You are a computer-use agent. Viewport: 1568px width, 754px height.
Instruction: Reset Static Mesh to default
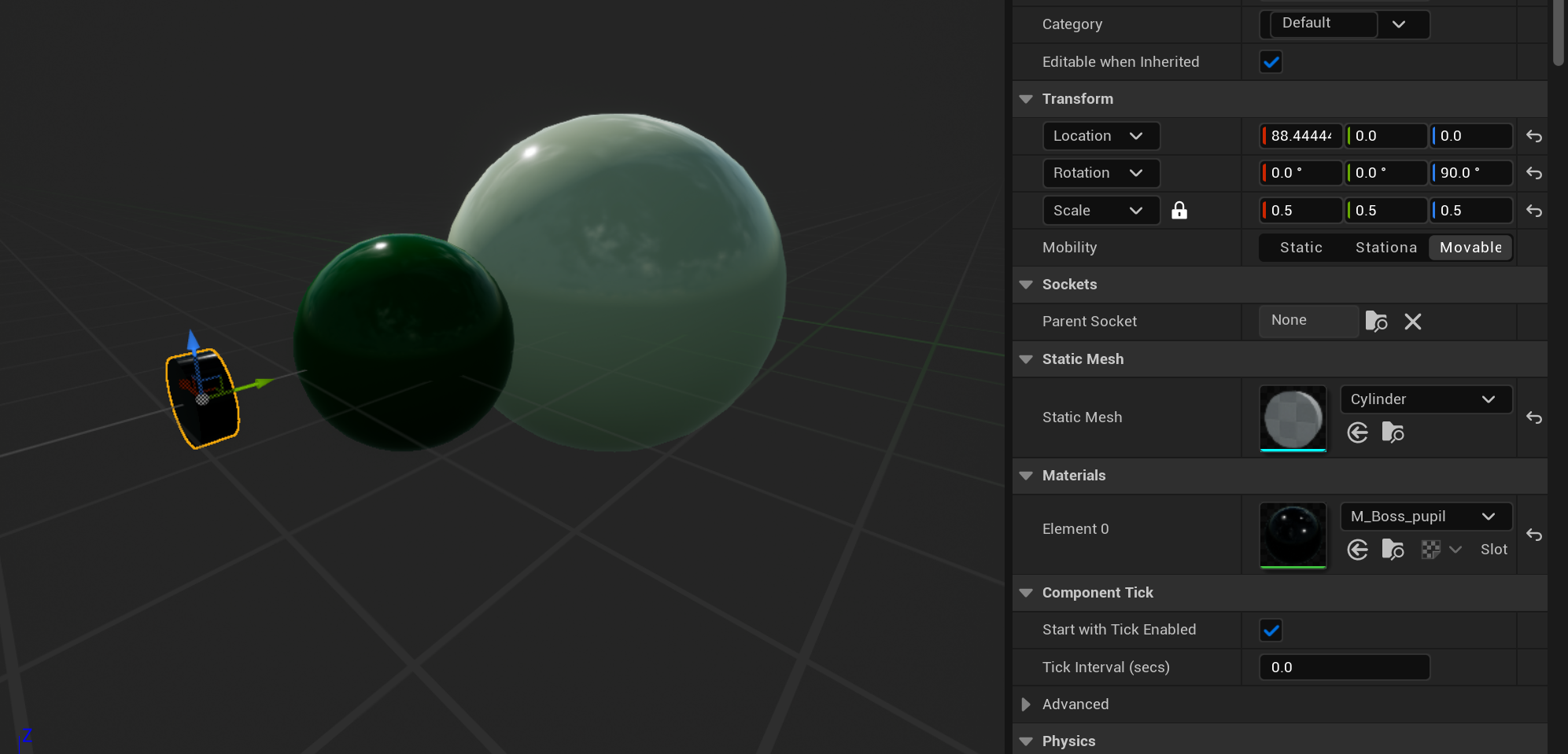(1533, 417)
